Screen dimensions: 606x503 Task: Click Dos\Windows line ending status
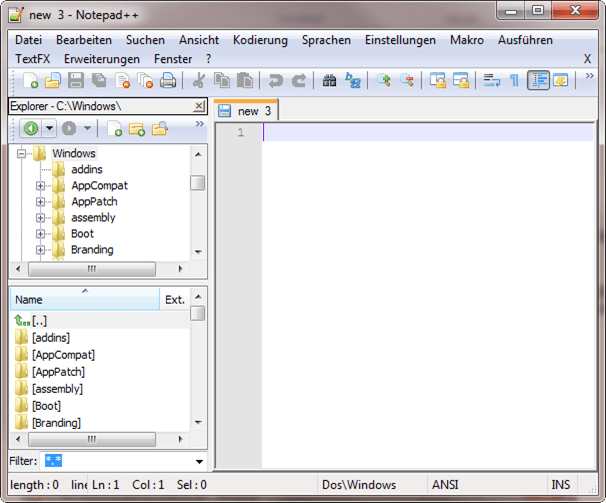tap(359, 484)
